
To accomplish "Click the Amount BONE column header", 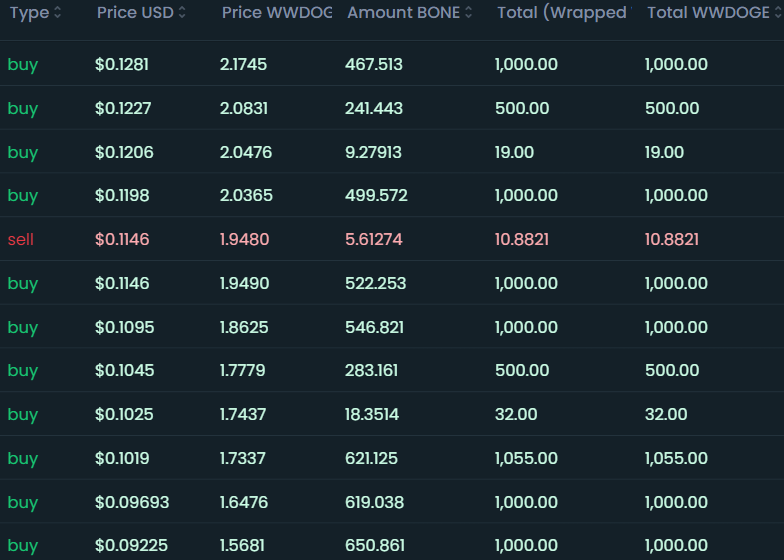I will coord(404,12).
